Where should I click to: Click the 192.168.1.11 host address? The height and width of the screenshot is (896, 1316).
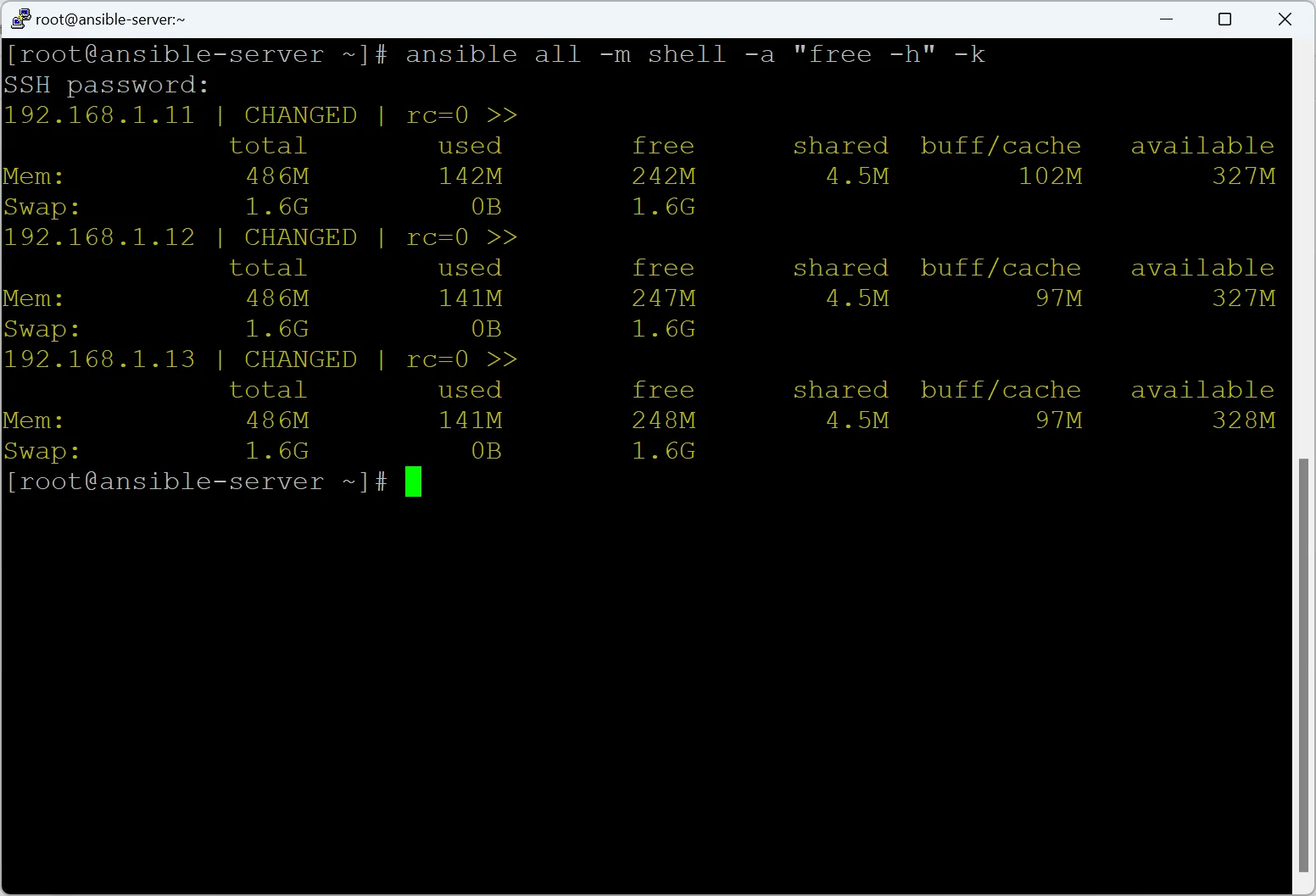99,115
